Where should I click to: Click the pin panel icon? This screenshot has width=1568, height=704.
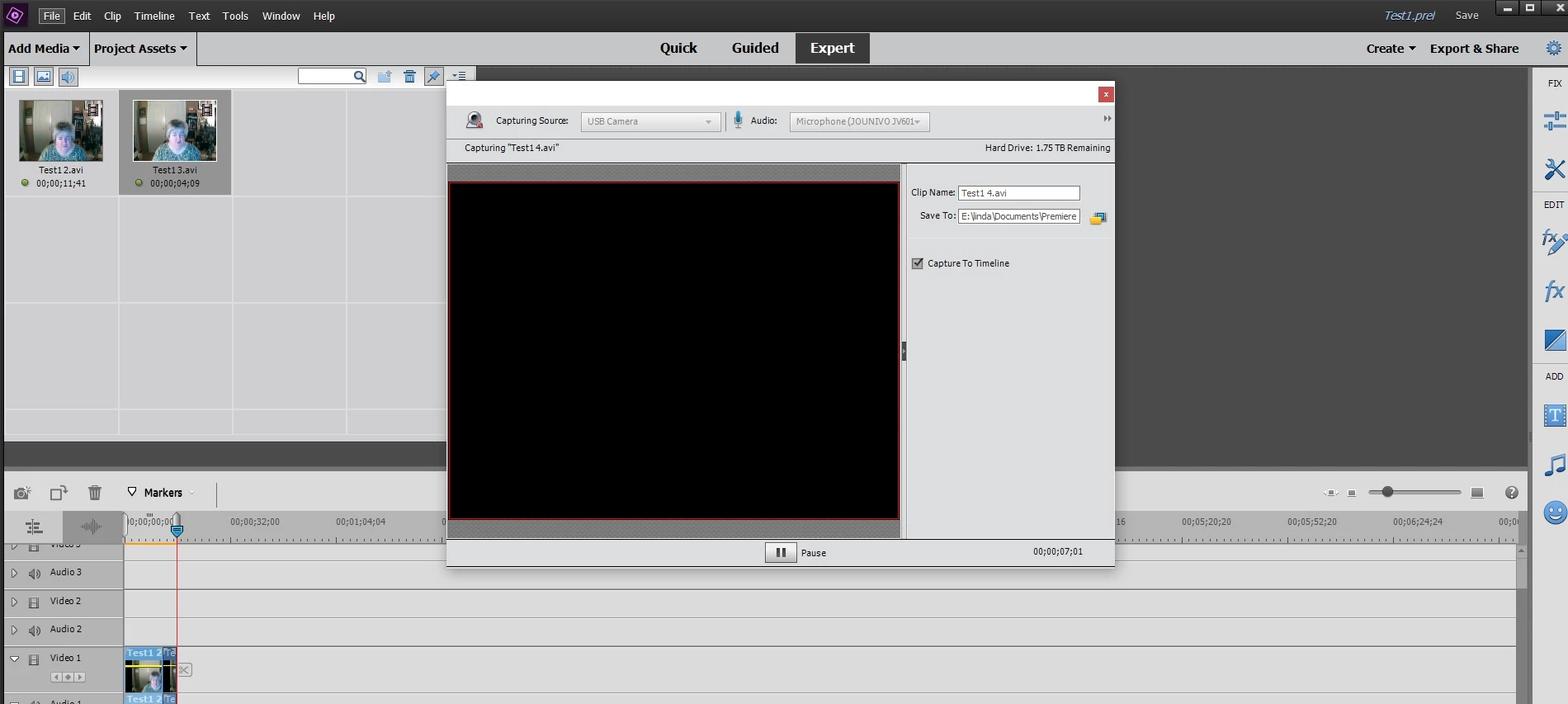[x=433, y=77]
